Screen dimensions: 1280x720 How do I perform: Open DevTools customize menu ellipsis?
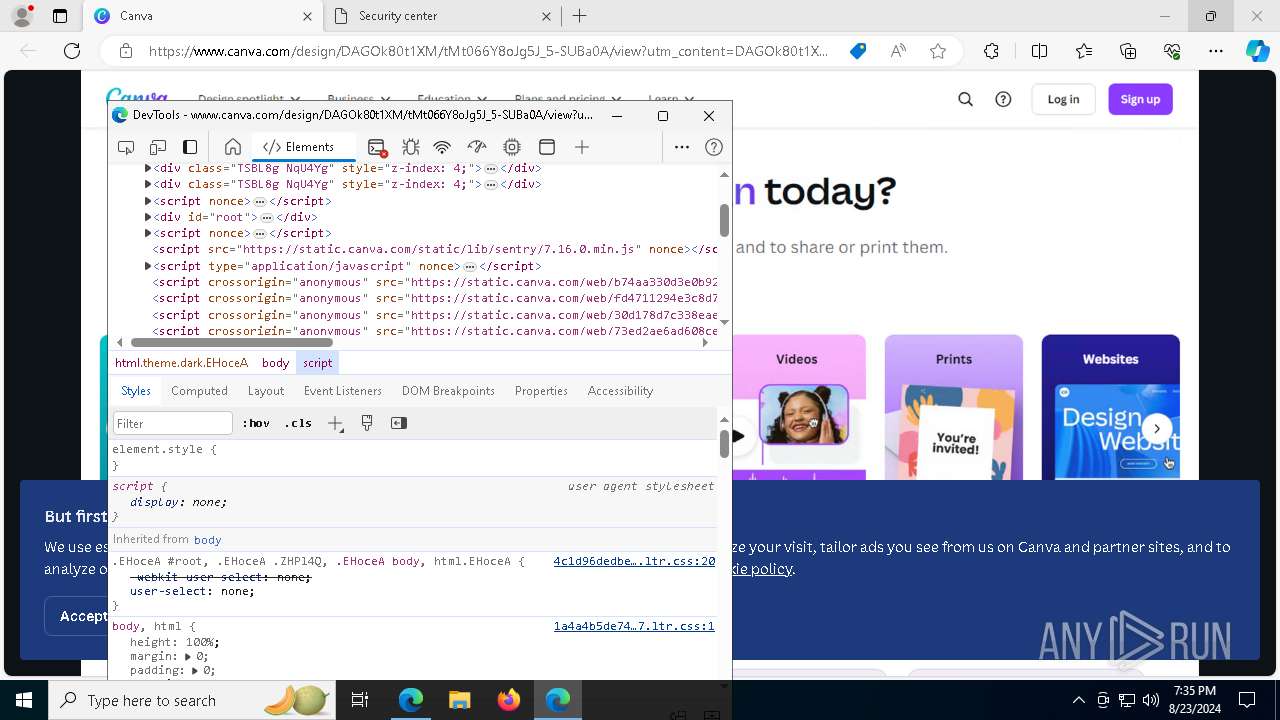[682, 147]
